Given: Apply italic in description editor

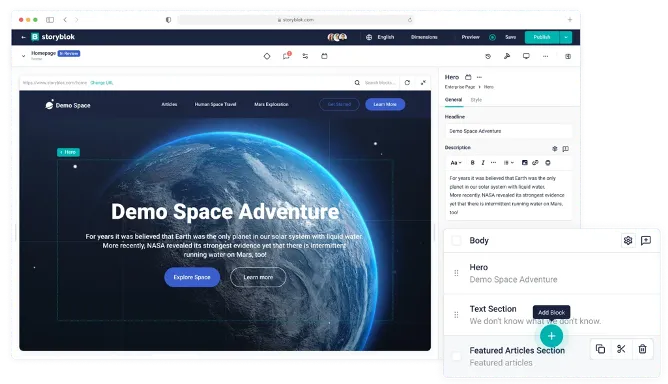Looking at the screenshot, I should (483, 163).
